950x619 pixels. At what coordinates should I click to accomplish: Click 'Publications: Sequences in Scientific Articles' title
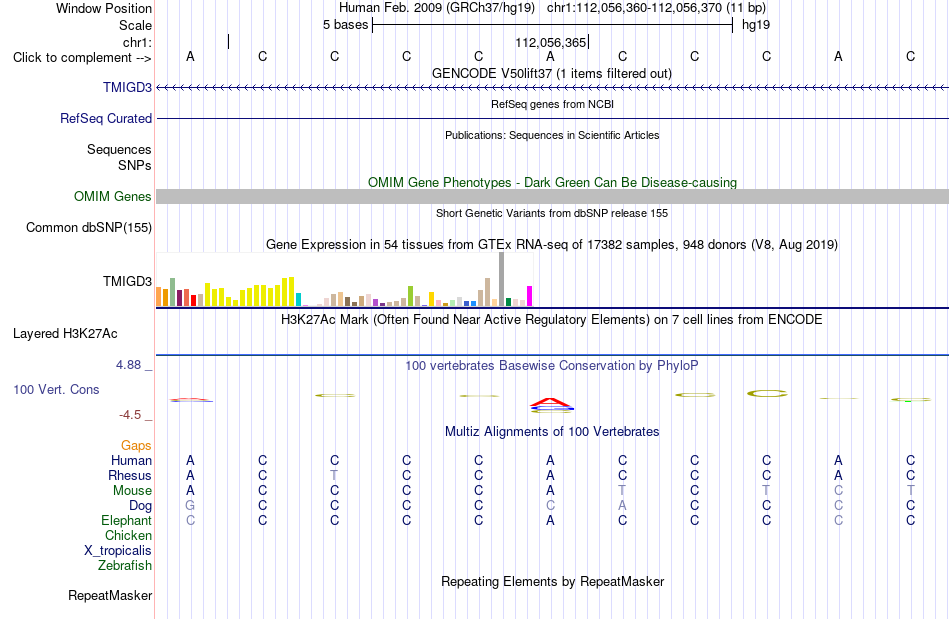coord(552,135)
